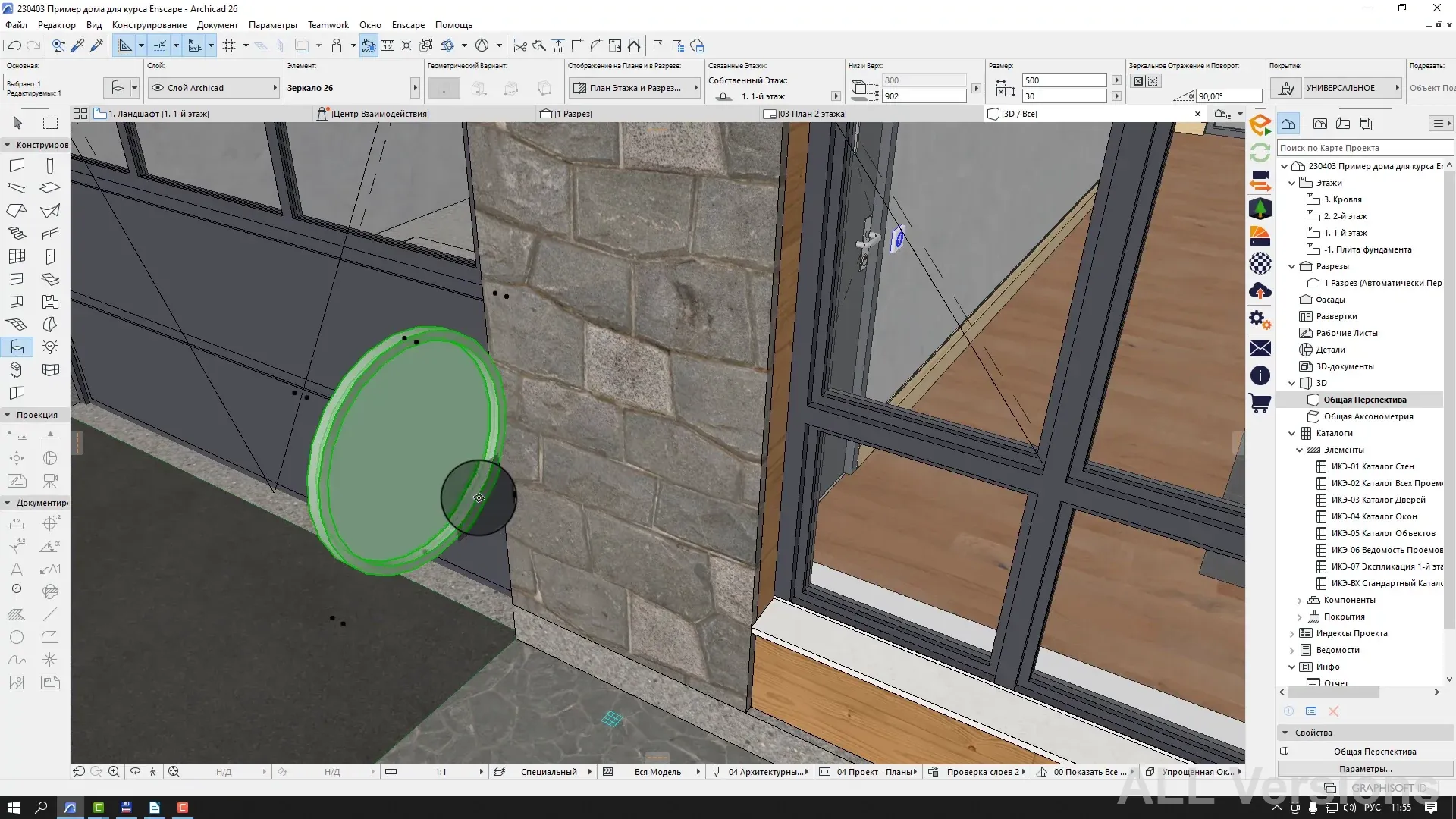Open the Project Map icon in Navigator
The height and width of the screenshot is (819, 1456).
pyautogui.click(x=1288, y=124)
